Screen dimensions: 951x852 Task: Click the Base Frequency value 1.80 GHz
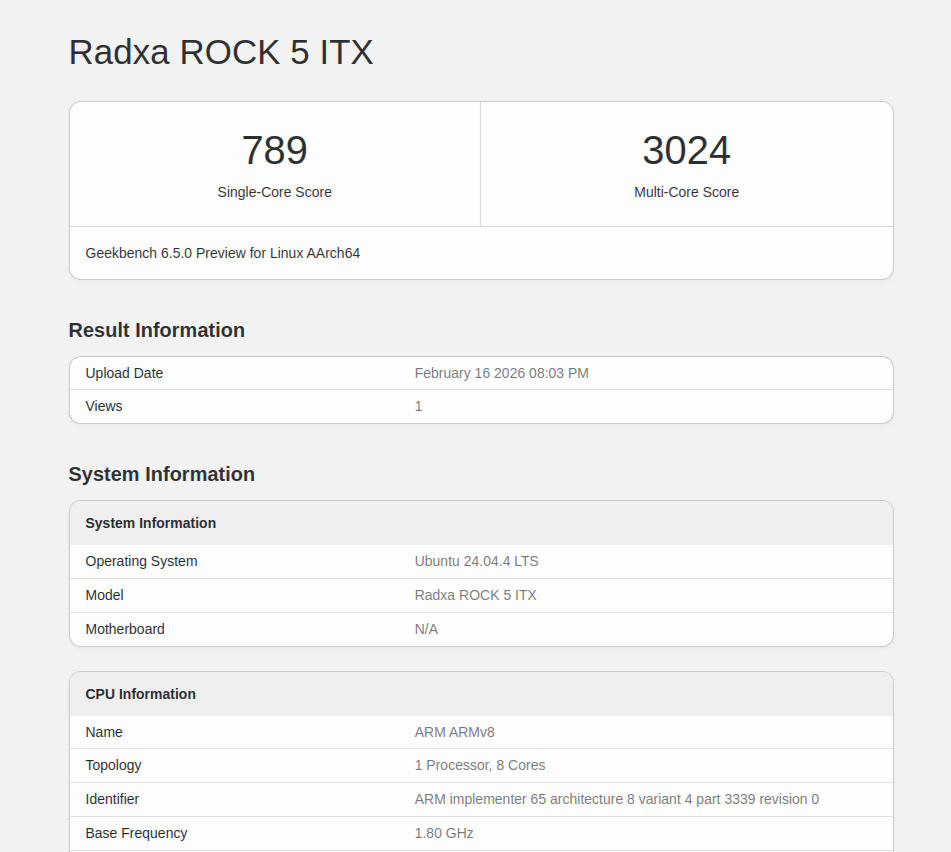point(444,833)
